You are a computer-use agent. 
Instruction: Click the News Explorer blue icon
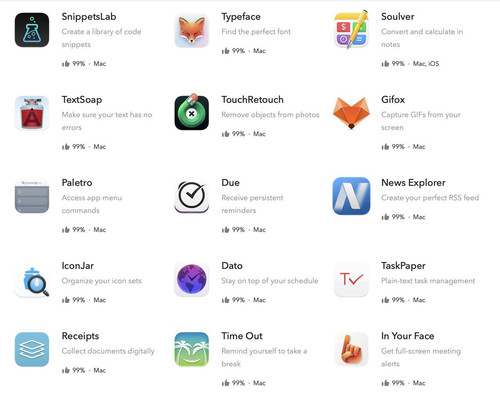point(351,196)
